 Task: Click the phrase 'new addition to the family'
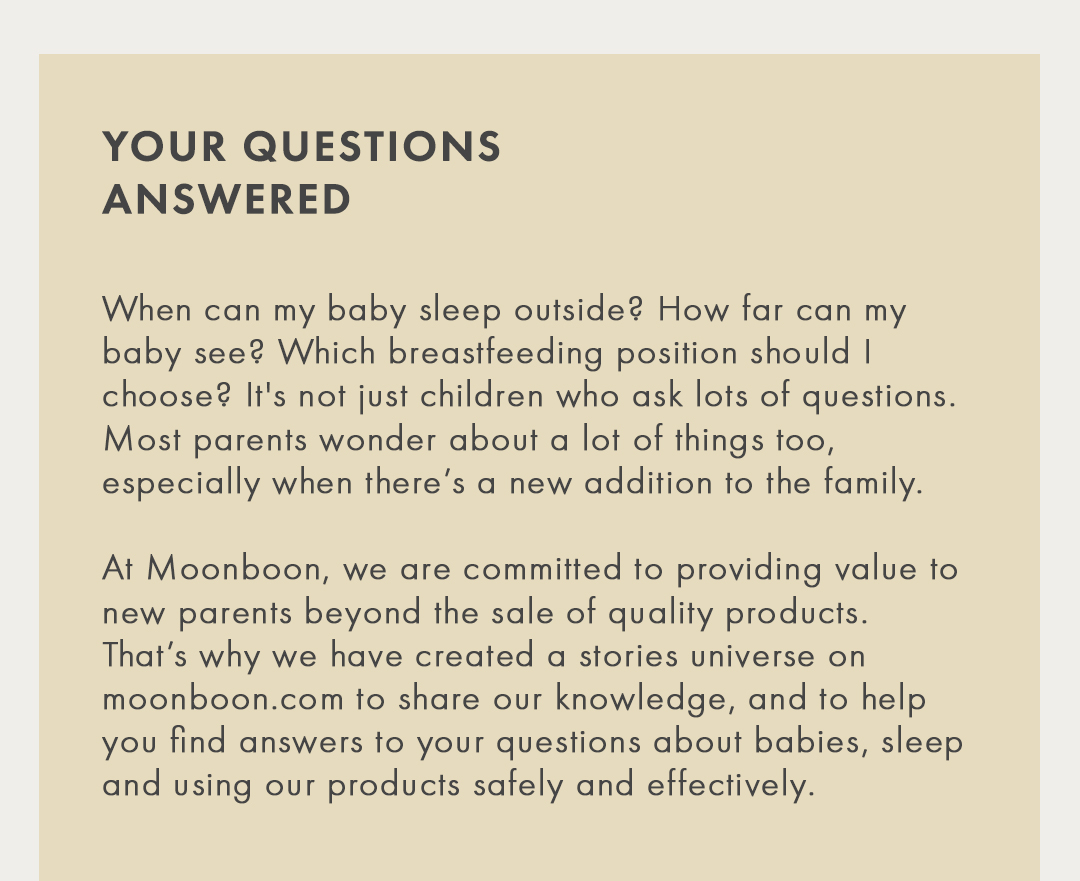point(715,484)
